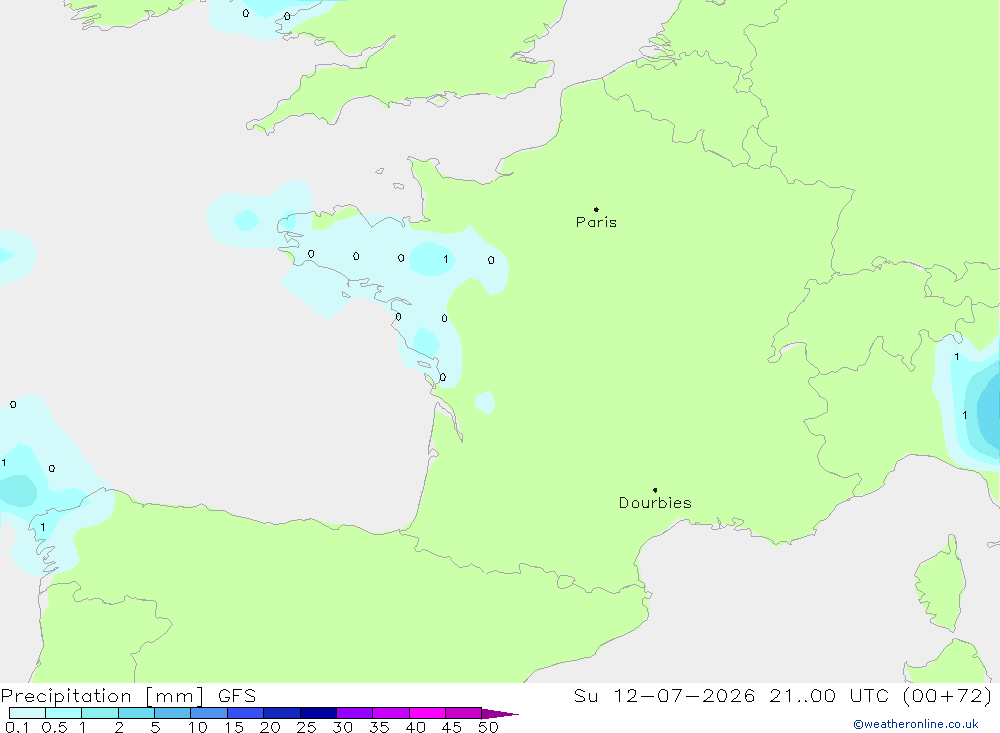Click the Paris city label
The height and width of the screenshot is (733, 1000).
point(596,222)
